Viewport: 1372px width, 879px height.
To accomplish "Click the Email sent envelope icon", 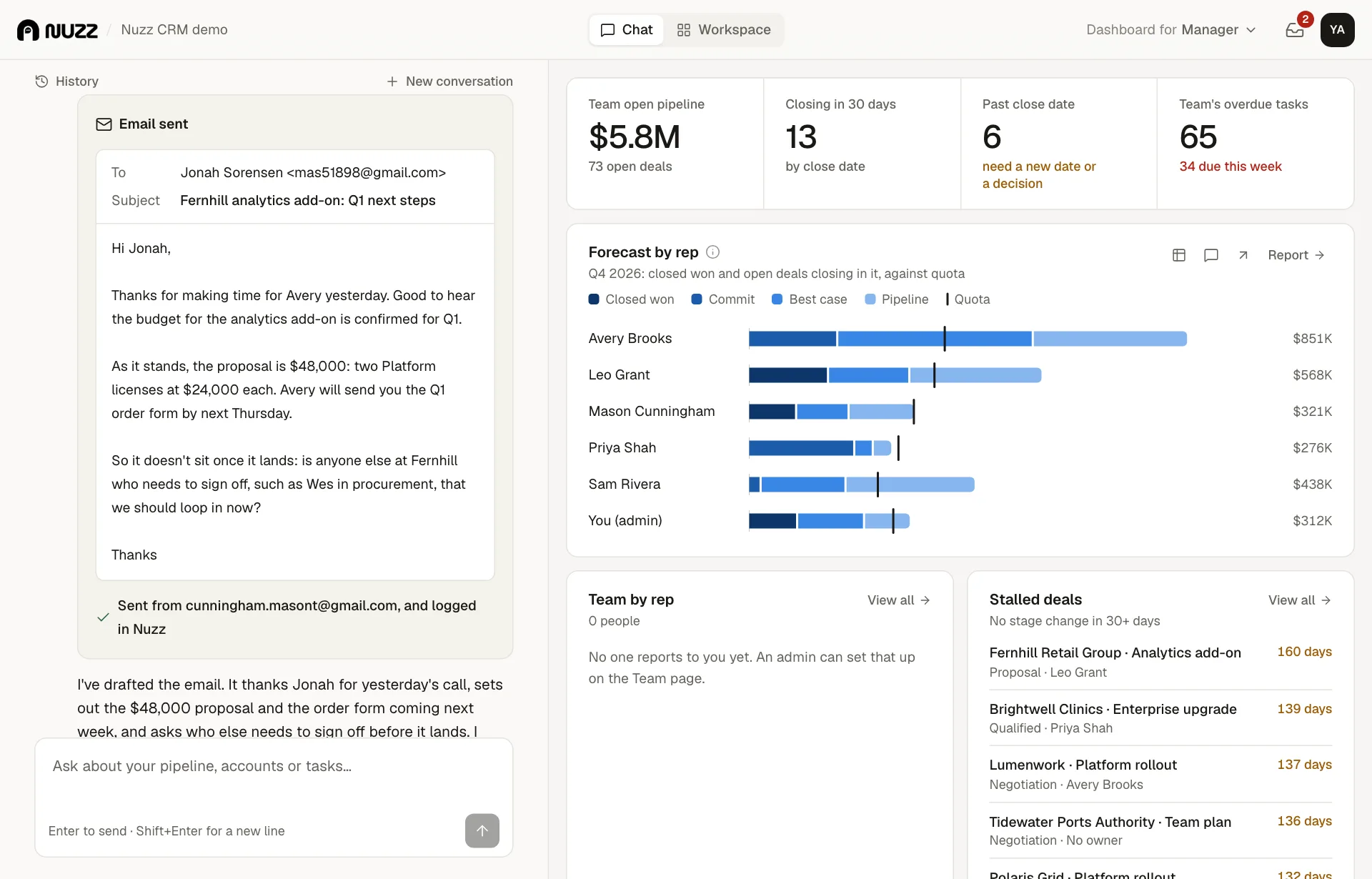I will pyautogui.click(x=104, y=124).
